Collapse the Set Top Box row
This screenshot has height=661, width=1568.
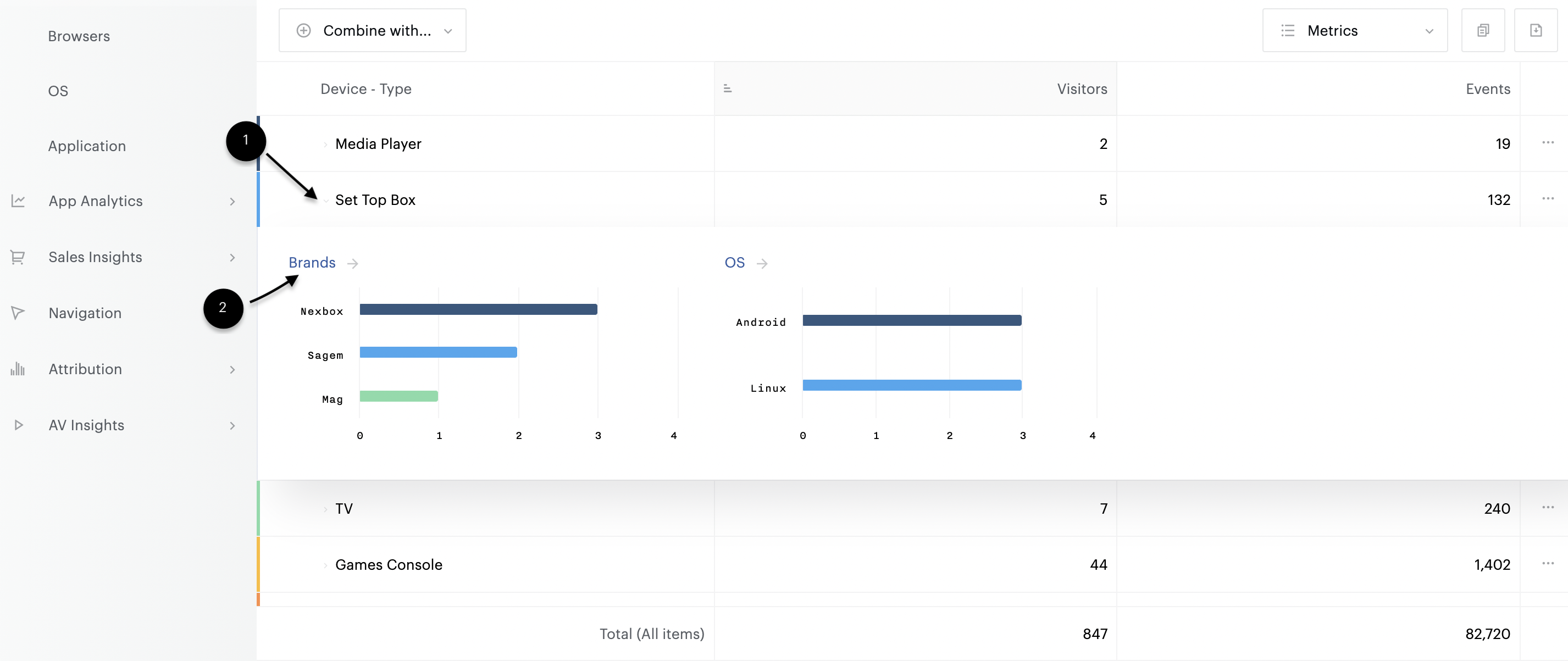[326, 200]
